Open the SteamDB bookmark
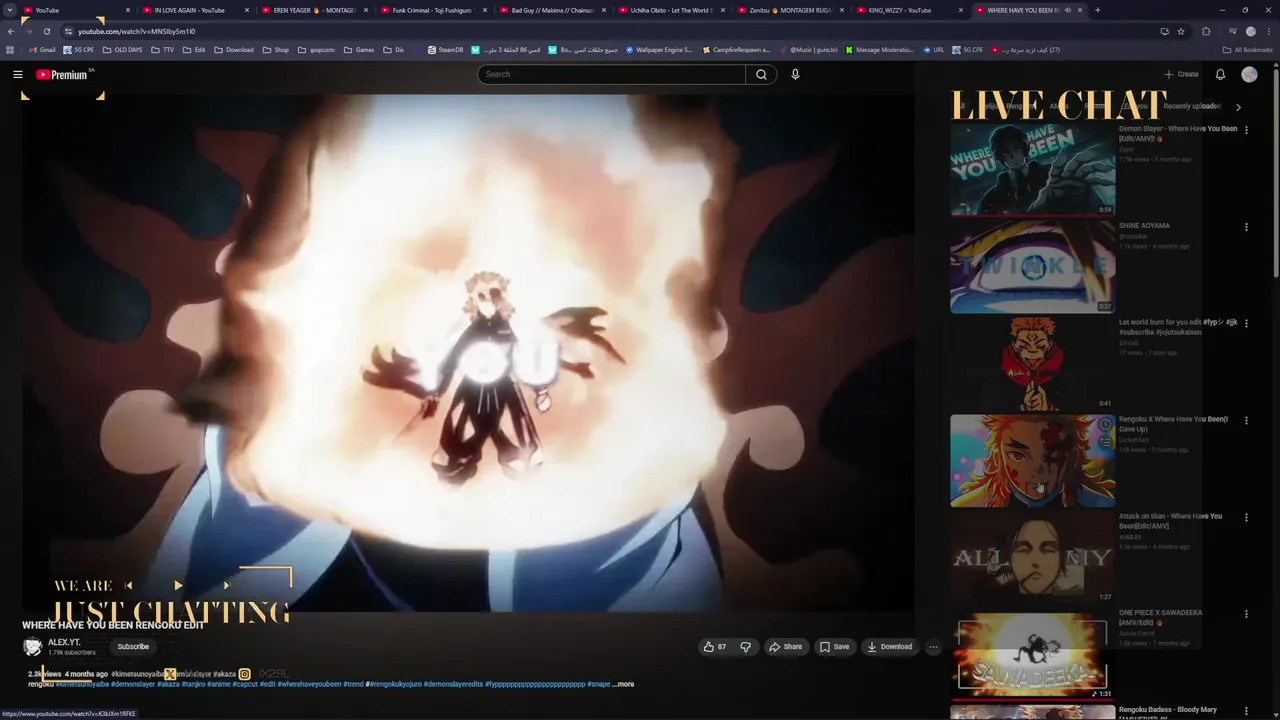The image size is (1280, 720). [445, 50]
